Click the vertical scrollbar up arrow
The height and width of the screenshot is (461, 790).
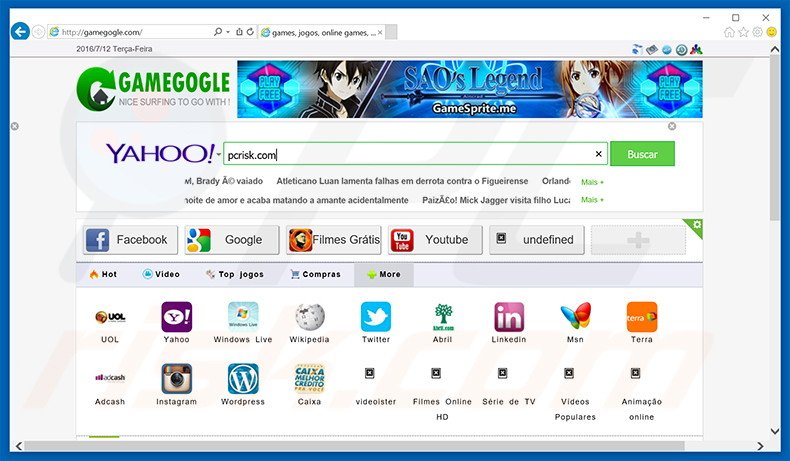click(x=775, y=49)
